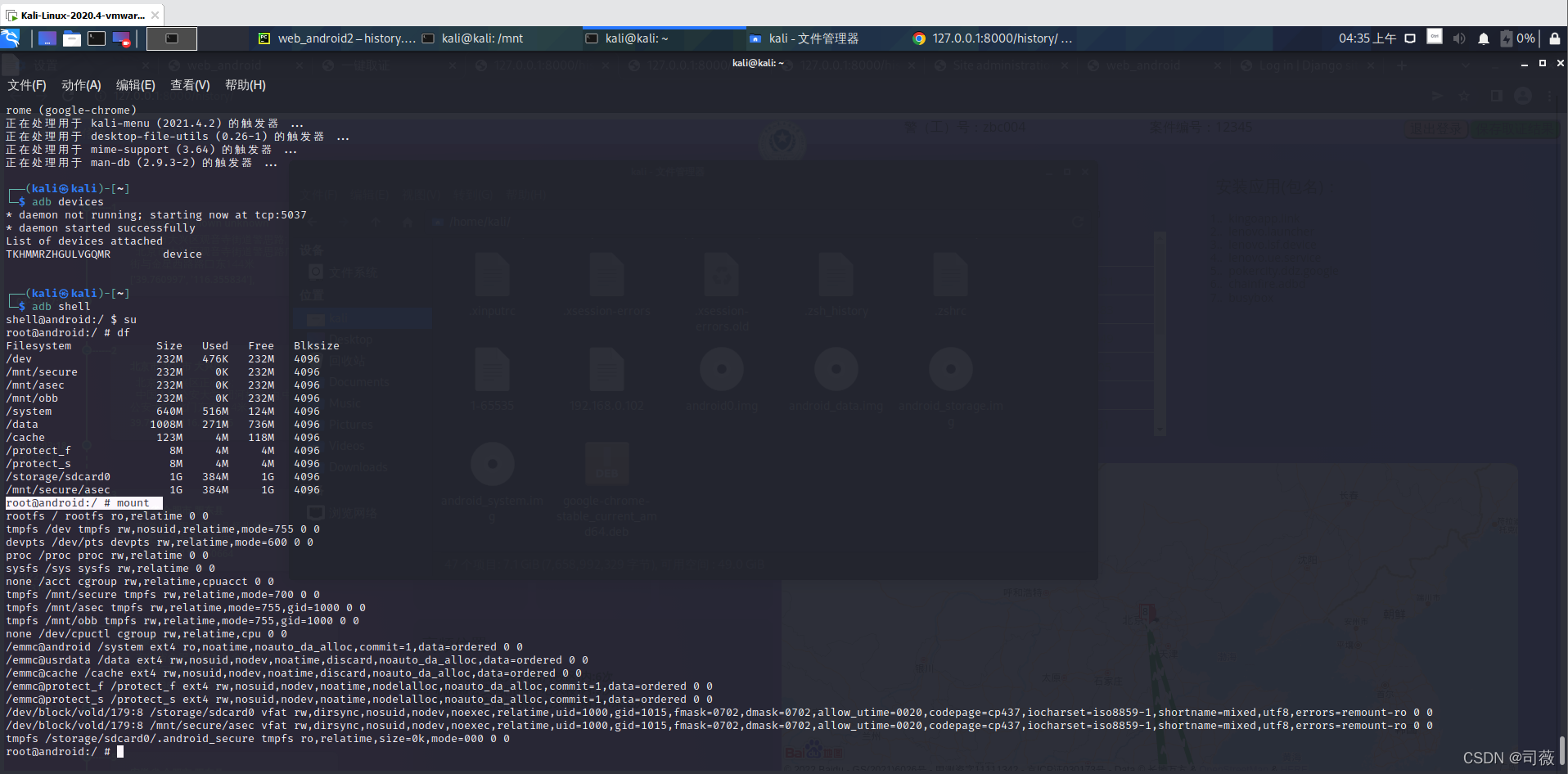
Task: Open the volume control tray icon
Action: (1459, 38)
